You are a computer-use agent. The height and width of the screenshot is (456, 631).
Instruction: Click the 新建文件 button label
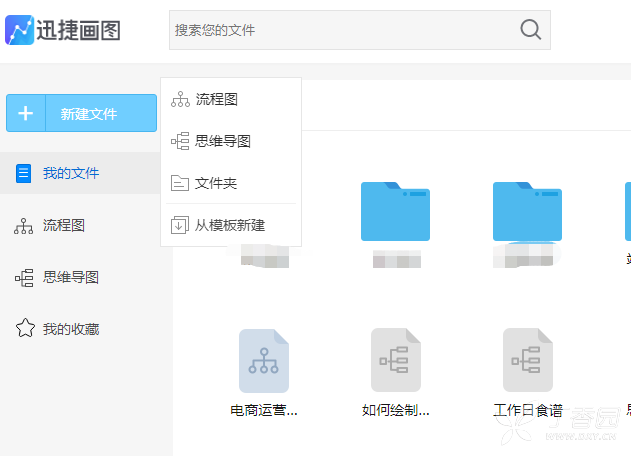[x=89, y=114]
